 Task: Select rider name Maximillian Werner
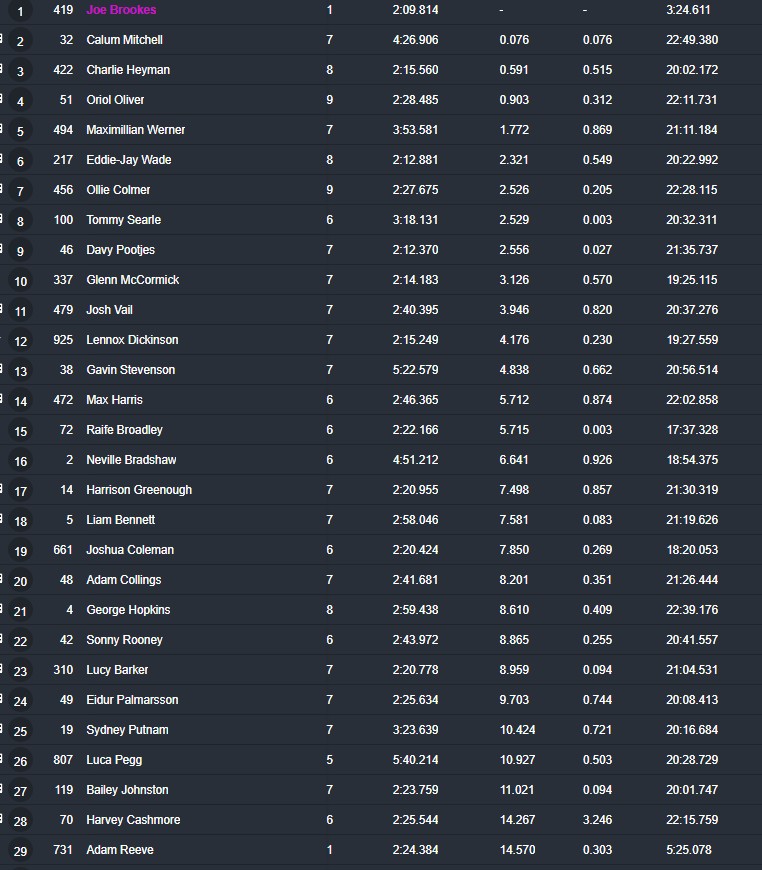point(135,129)
